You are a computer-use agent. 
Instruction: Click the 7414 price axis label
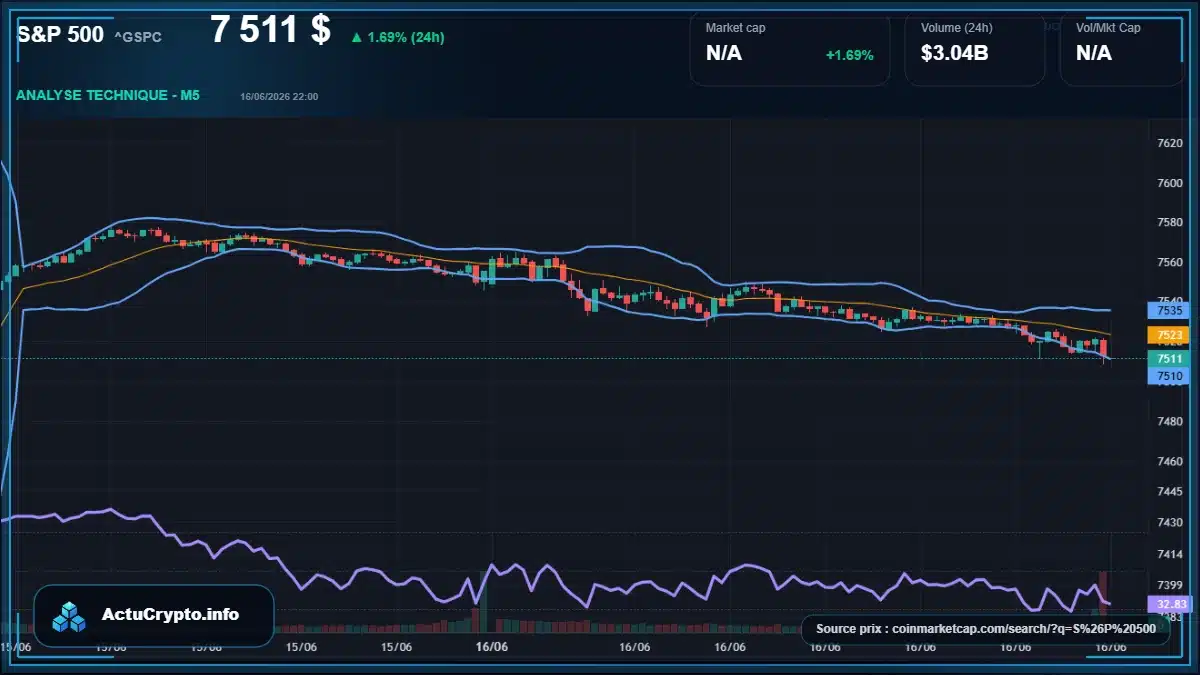1169,554
